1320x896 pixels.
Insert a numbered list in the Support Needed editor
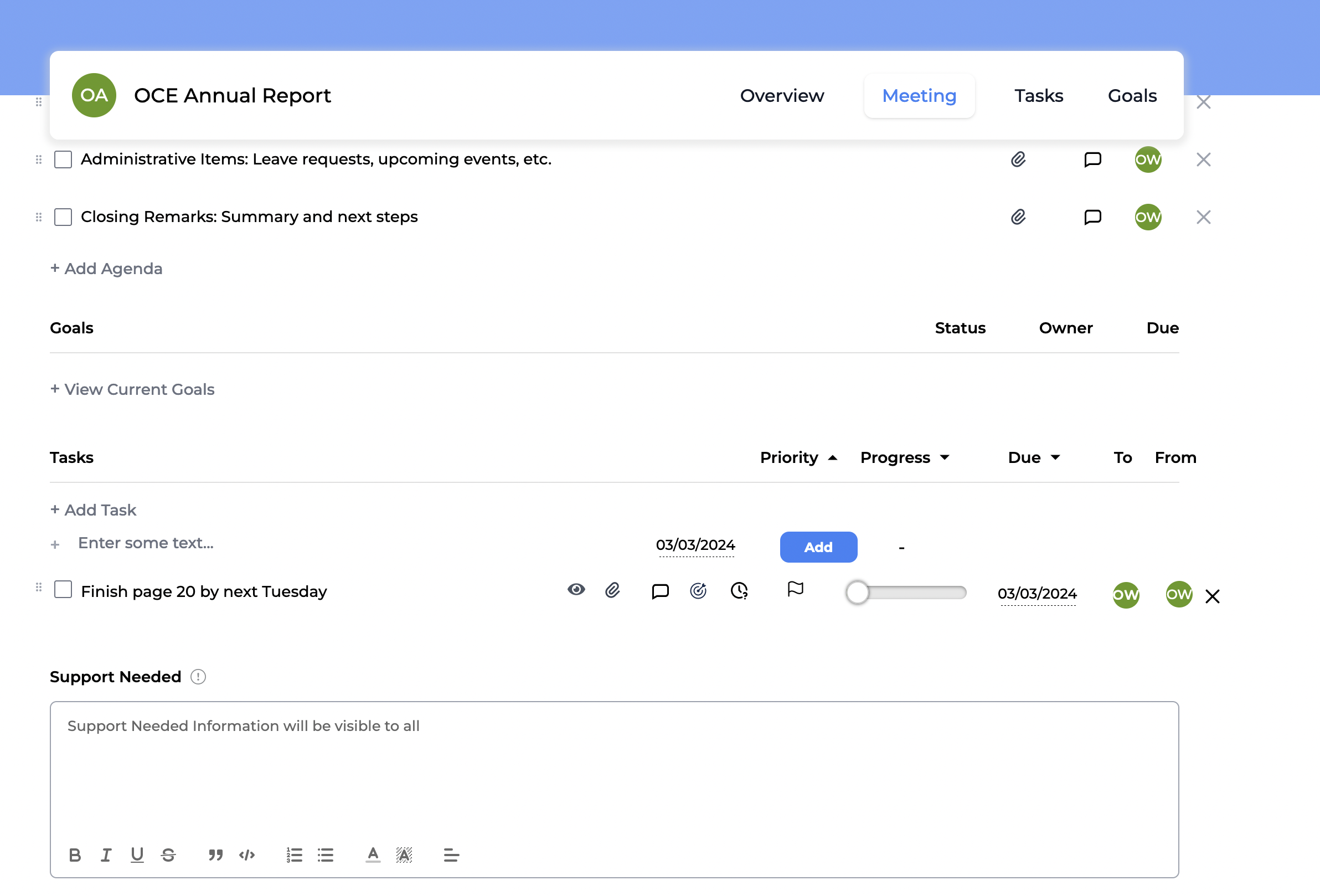294,854
